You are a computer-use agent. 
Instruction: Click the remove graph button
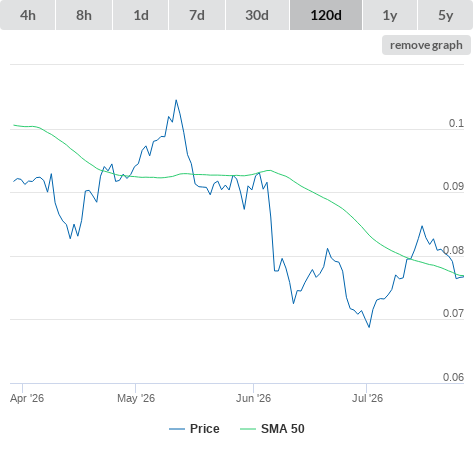tap(426, 45)
